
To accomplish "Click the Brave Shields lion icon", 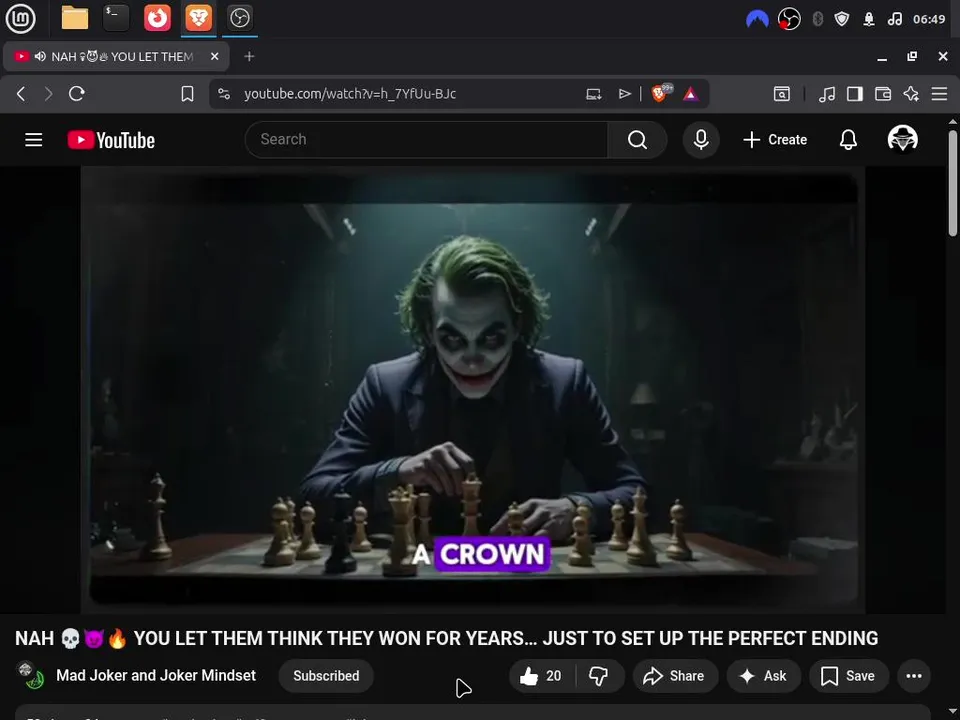I will pos(659,94).
